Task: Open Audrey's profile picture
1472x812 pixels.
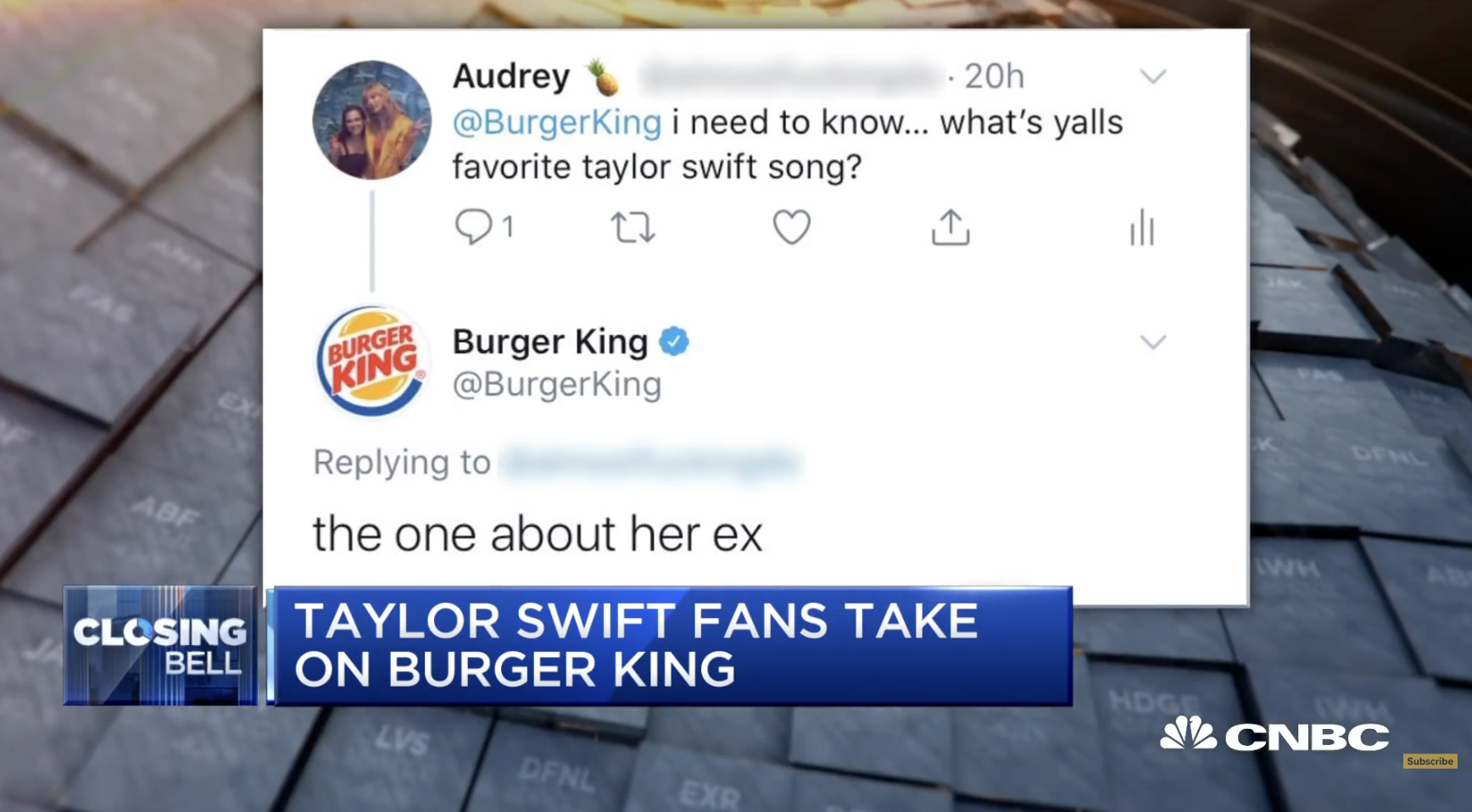Action: coord(371,120)
